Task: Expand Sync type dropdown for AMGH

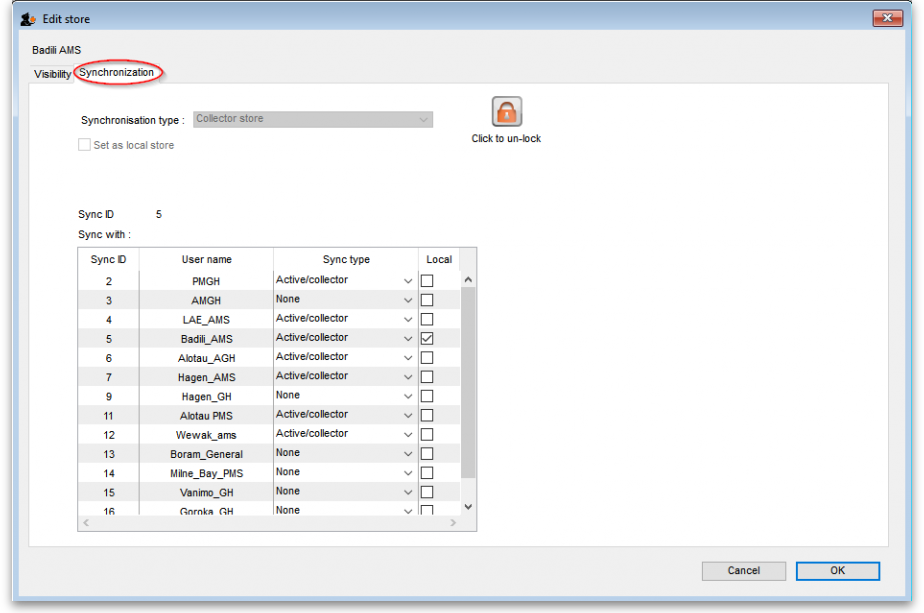Action: (x=407, y=301)
